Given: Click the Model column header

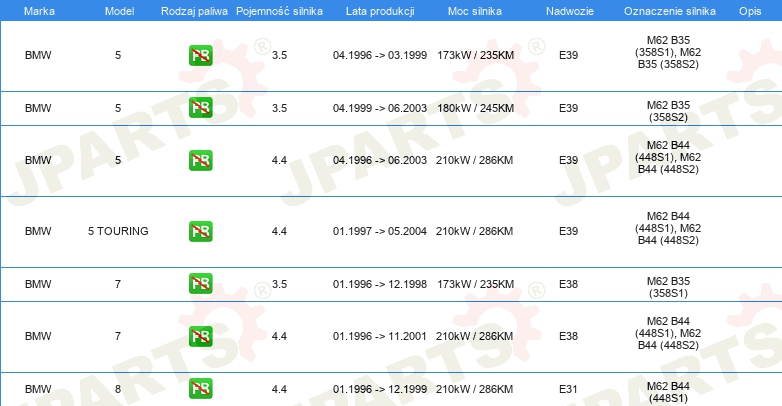Looking at the screenshot, I should (x=119, y=11).
